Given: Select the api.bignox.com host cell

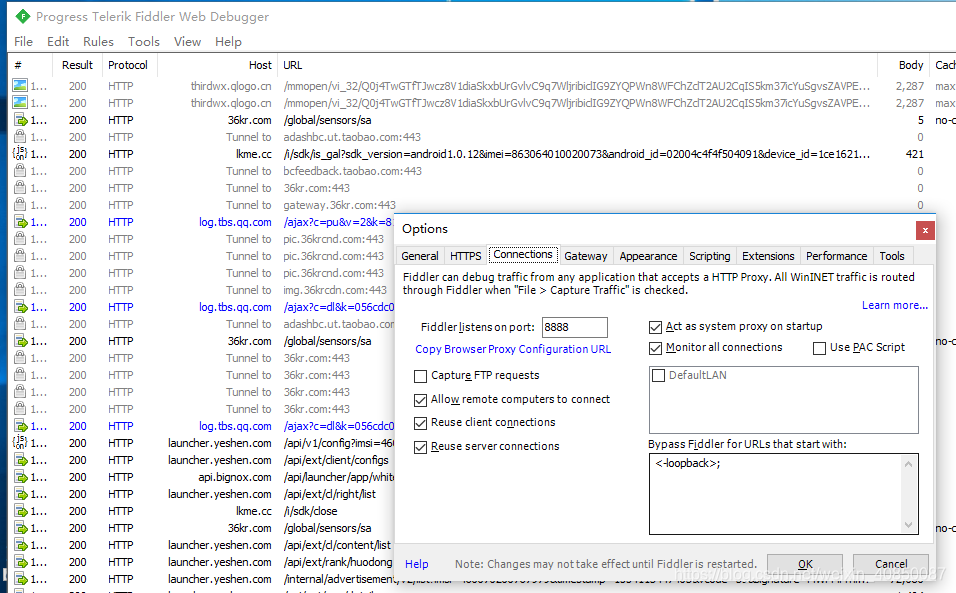Looking at the screenshot, I should click(235, 477).
